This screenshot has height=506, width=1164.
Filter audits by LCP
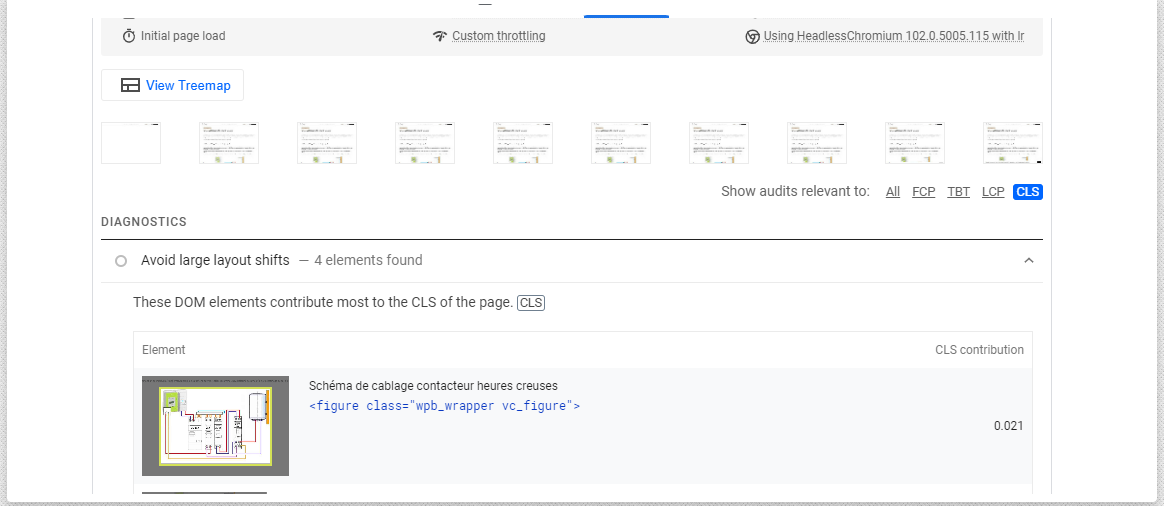click(x=993, y=192)
